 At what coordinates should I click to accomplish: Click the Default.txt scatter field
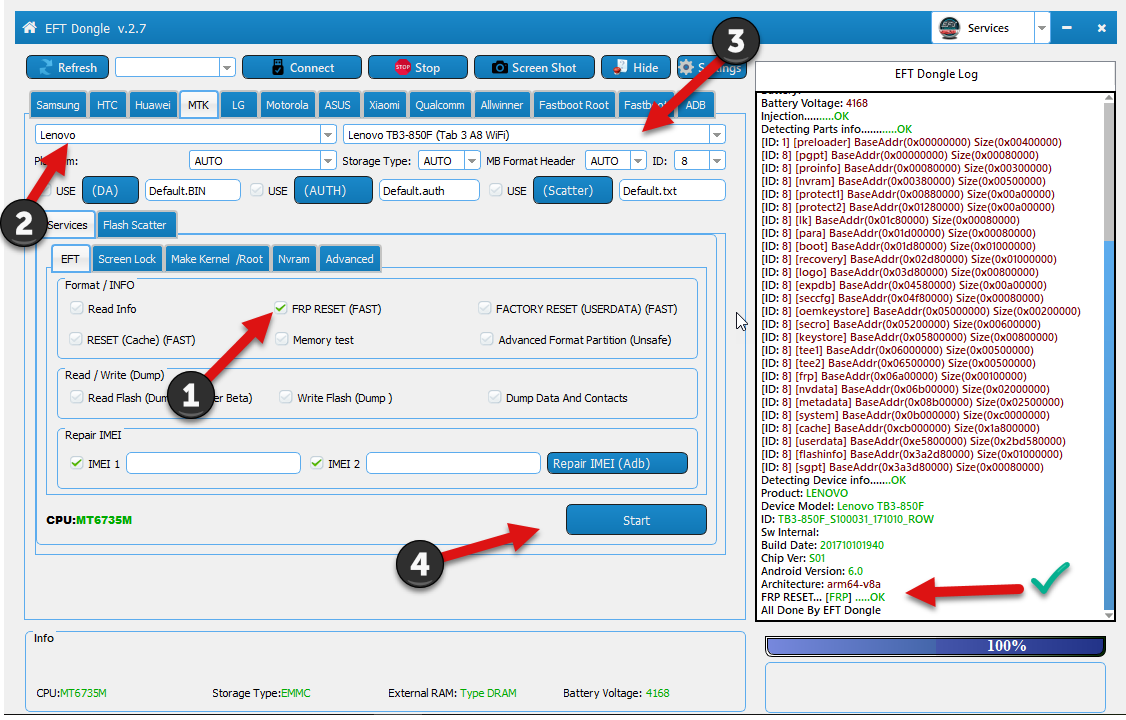click(672, 190)
